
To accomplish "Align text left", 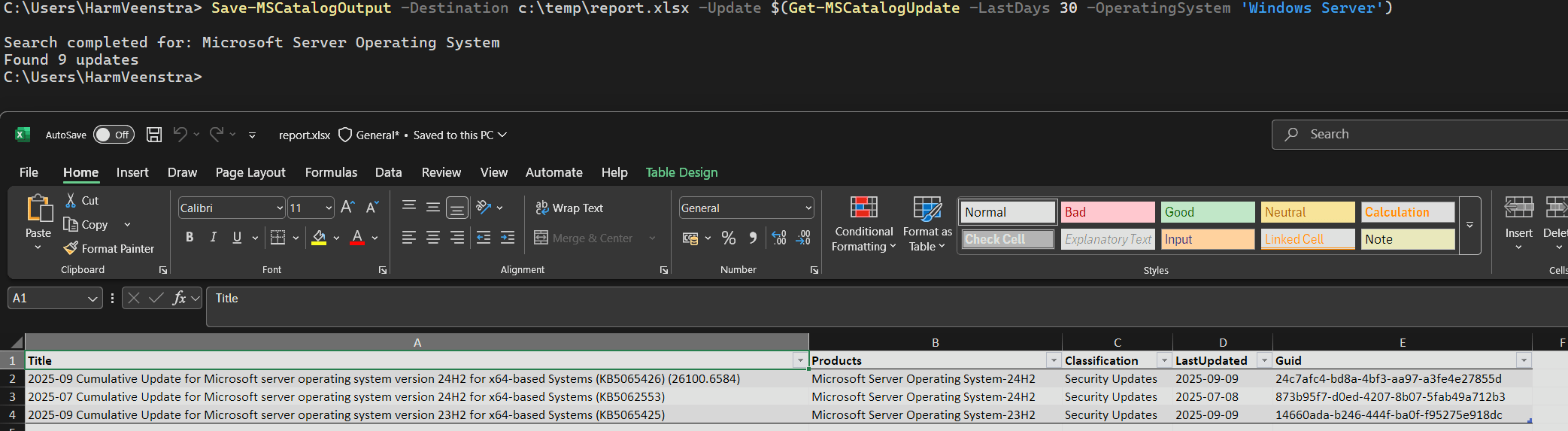I will click(x=409, y=238).
